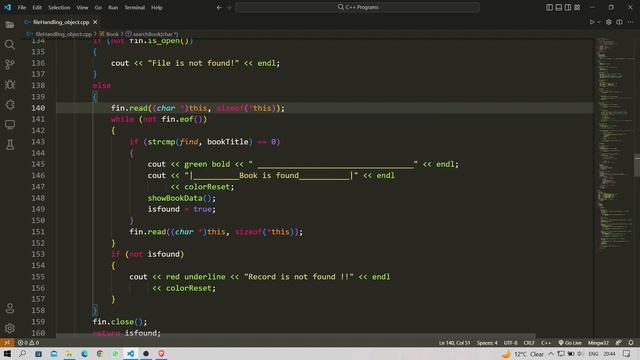Image resolution: width=640 pixels, height=360 pixels.
Task: Click the VS Code logo icon in title bar
Action: click(7, 7)
